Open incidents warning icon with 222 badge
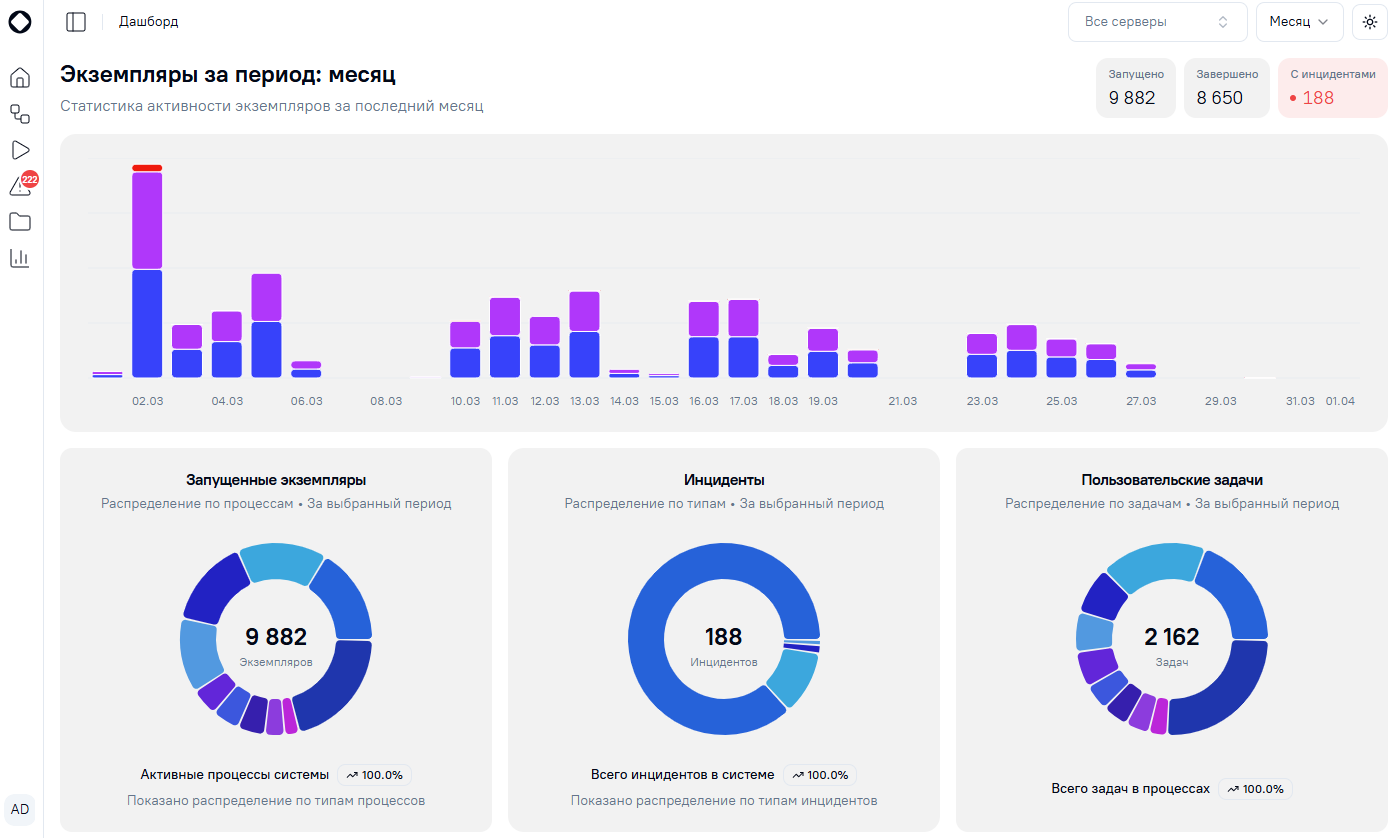The image size is (1398, 838). 21,185
